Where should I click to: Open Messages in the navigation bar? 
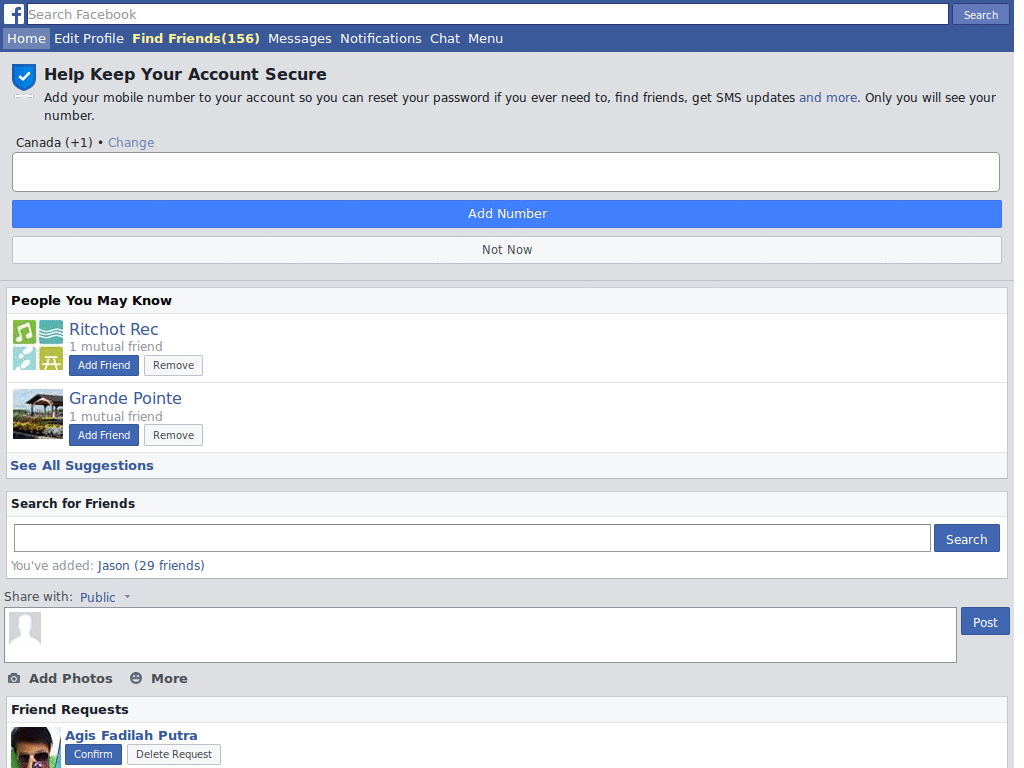click(x=300, y=39)
